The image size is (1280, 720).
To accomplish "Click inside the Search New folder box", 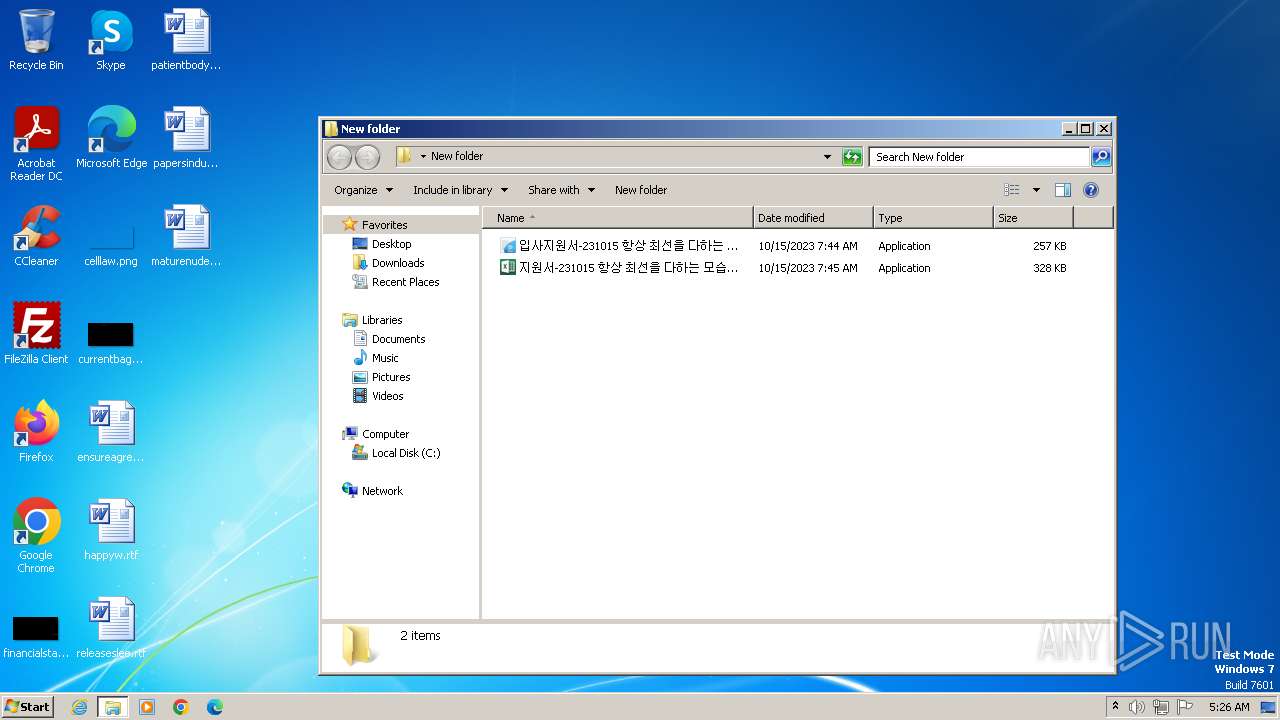I will click(978, 157).
